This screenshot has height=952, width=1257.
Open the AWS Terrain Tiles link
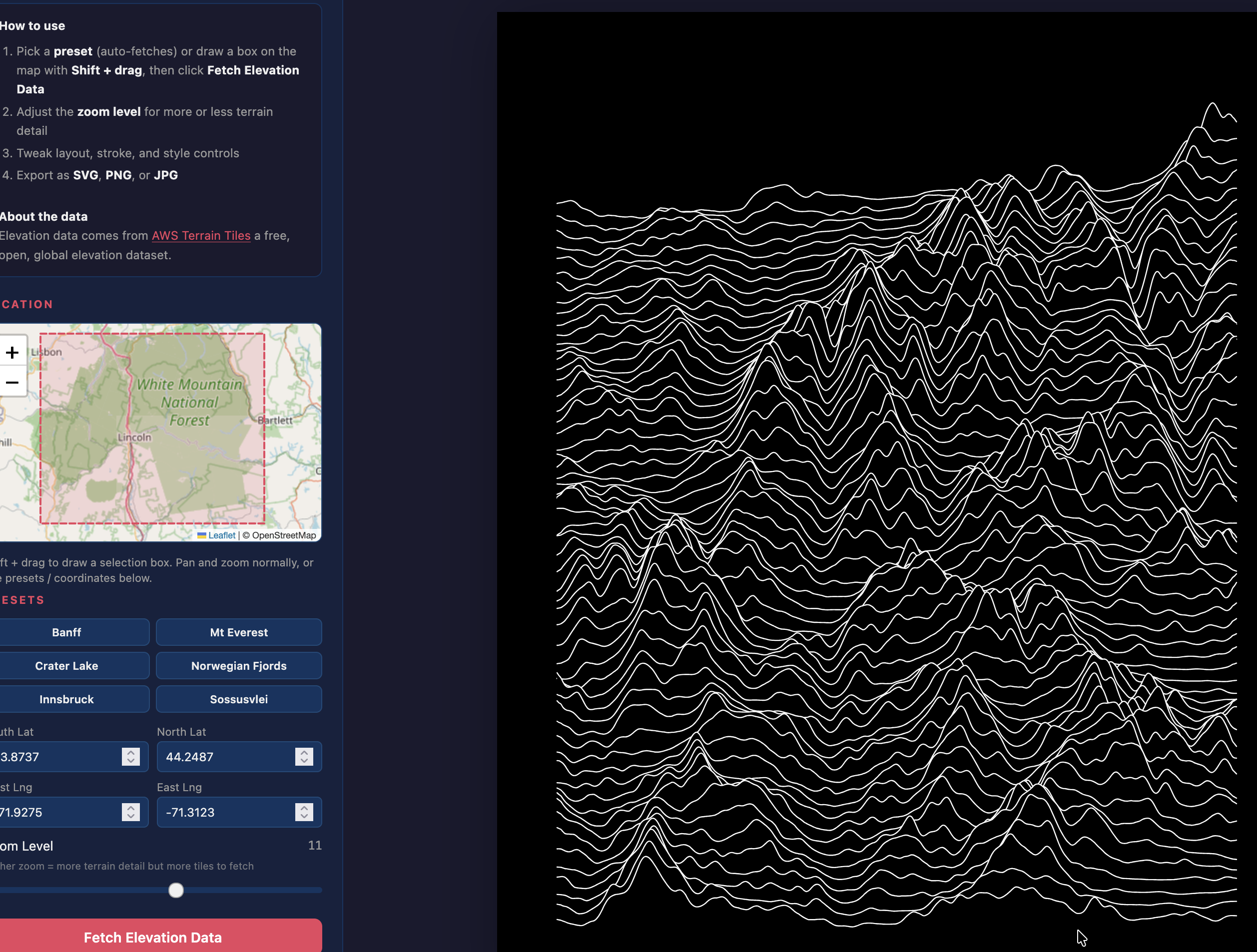pyautogui.click(x=201, y=236)
